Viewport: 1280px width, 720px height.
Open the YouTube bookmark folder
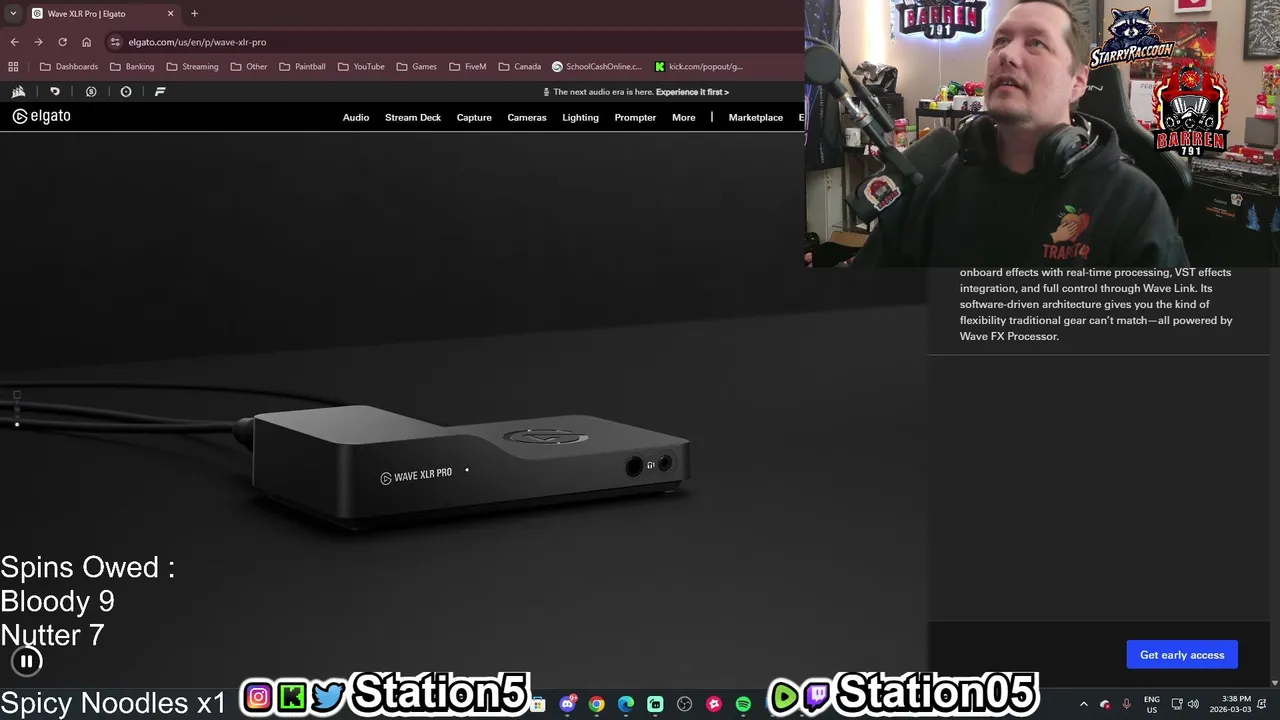pyautogui.click(x=361, y=67)
